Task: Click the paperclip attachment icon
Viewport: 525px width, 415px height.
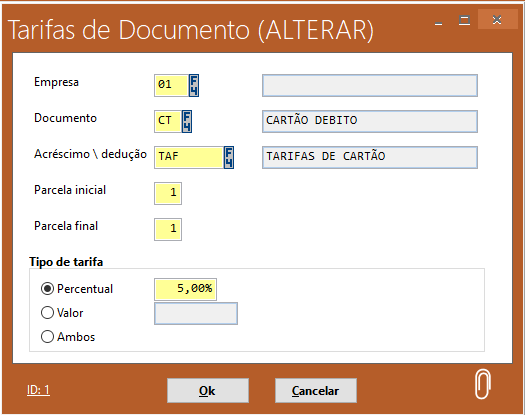Action: pyautogui.click(x=482, y=384)
